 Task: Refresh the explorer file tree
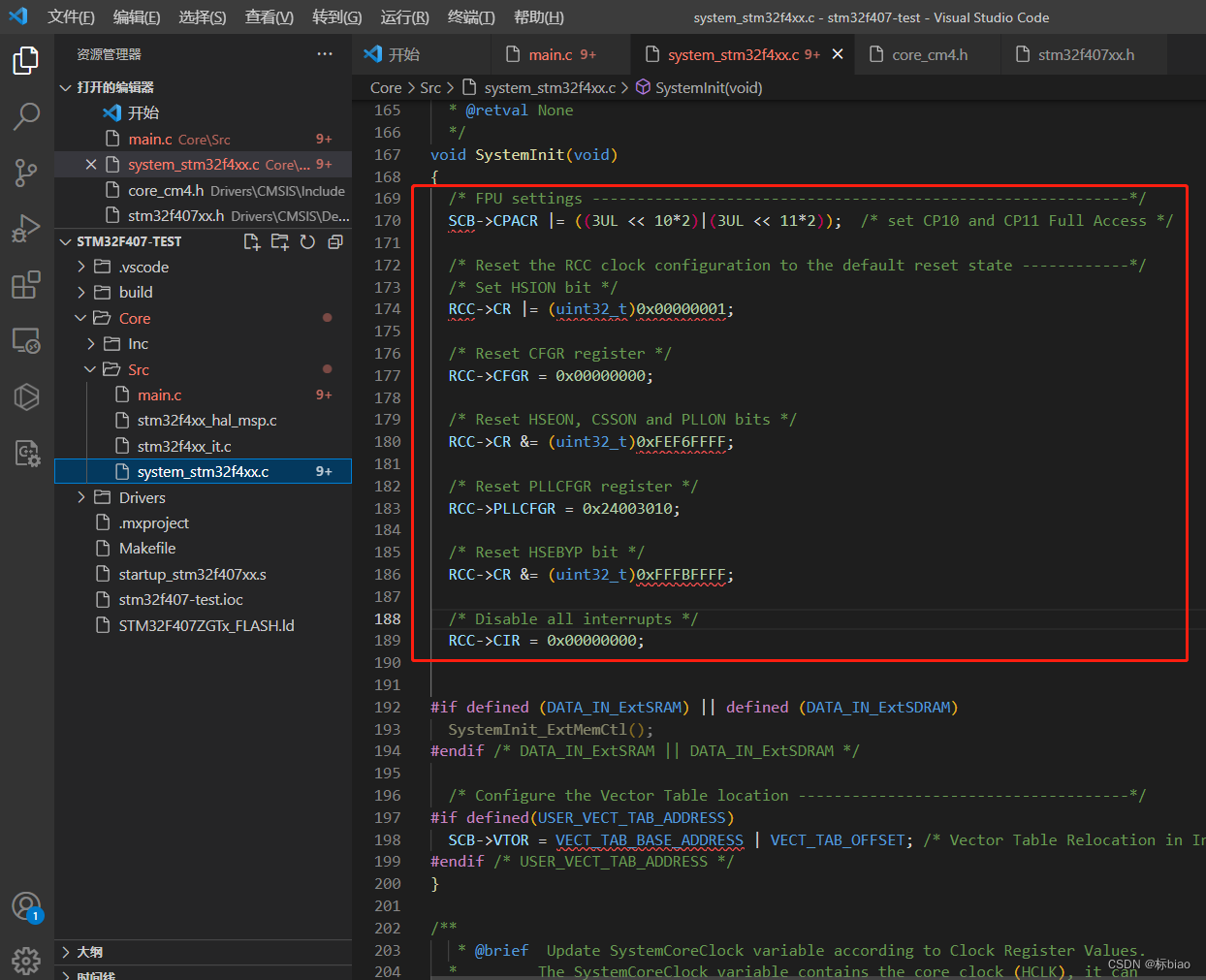[x=307, y=241]
